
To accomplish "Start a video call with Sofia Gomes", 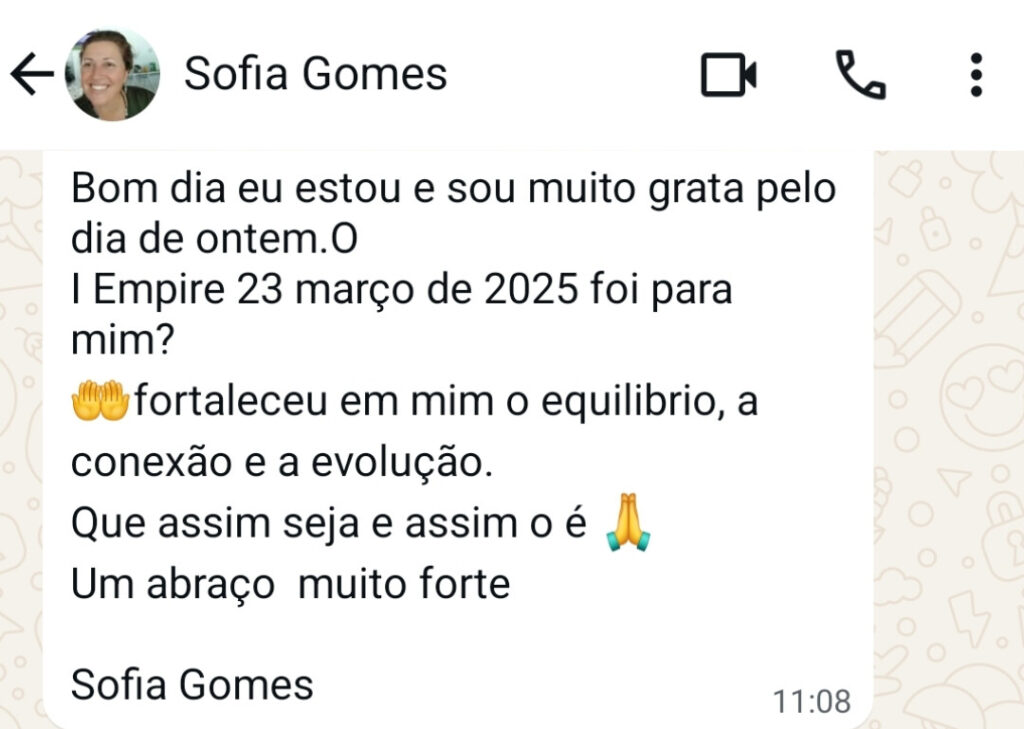I will click(728, 76).
